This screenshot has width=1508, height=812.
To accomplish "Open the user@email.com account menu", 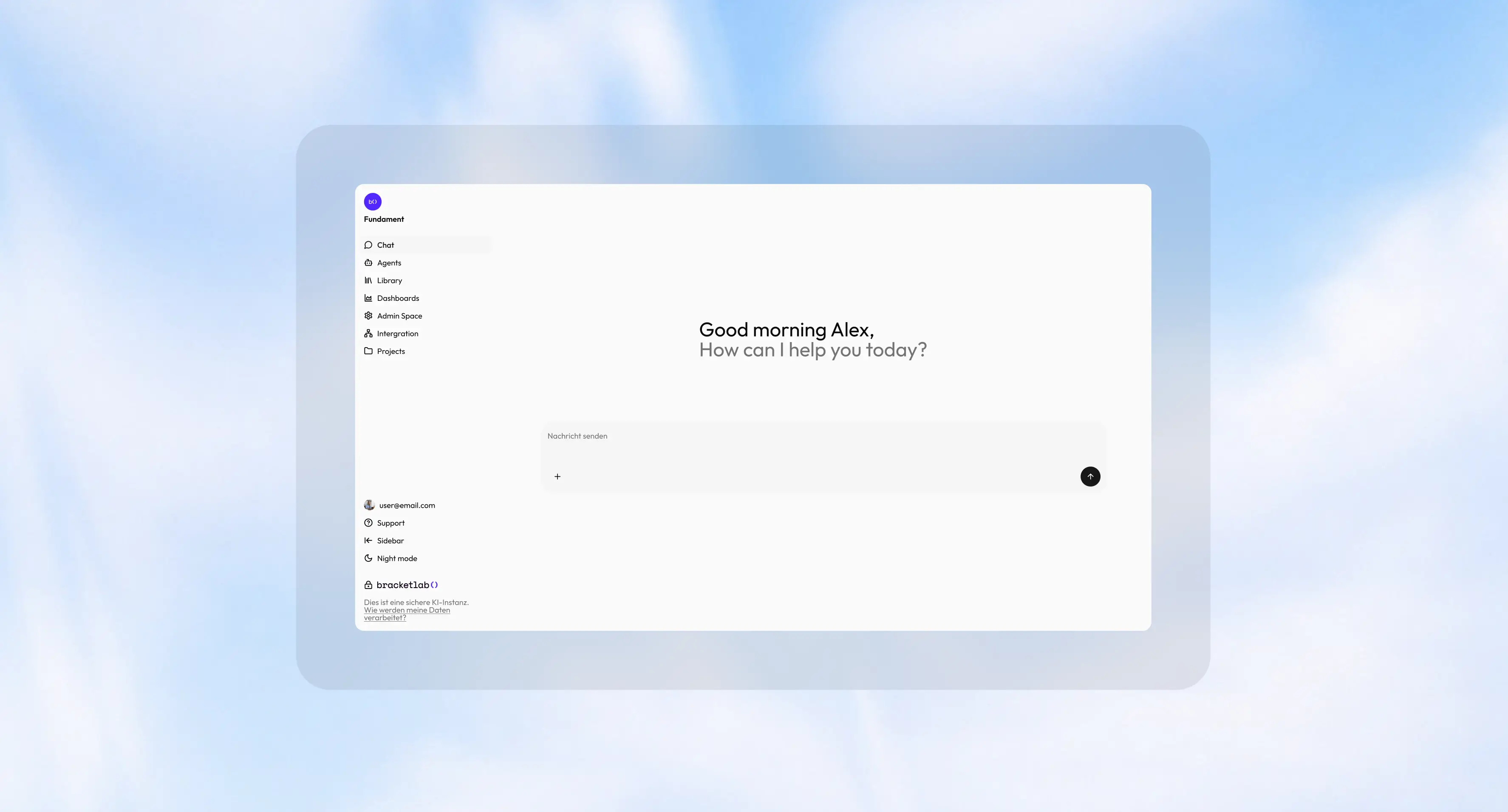I will [x=407, y=505].
